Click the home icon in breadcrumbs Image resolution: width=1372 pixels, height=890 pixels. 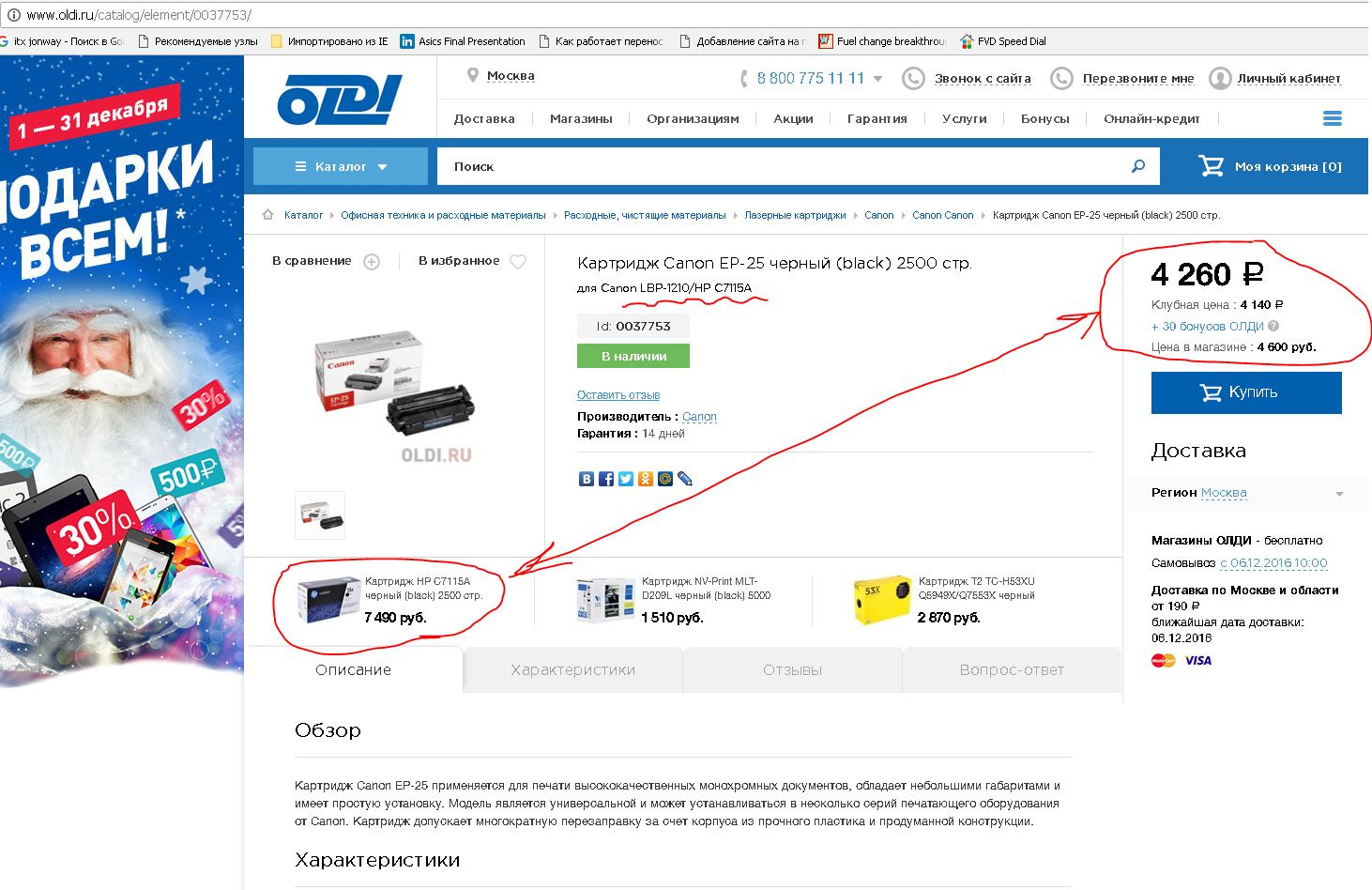coord(267,215)
